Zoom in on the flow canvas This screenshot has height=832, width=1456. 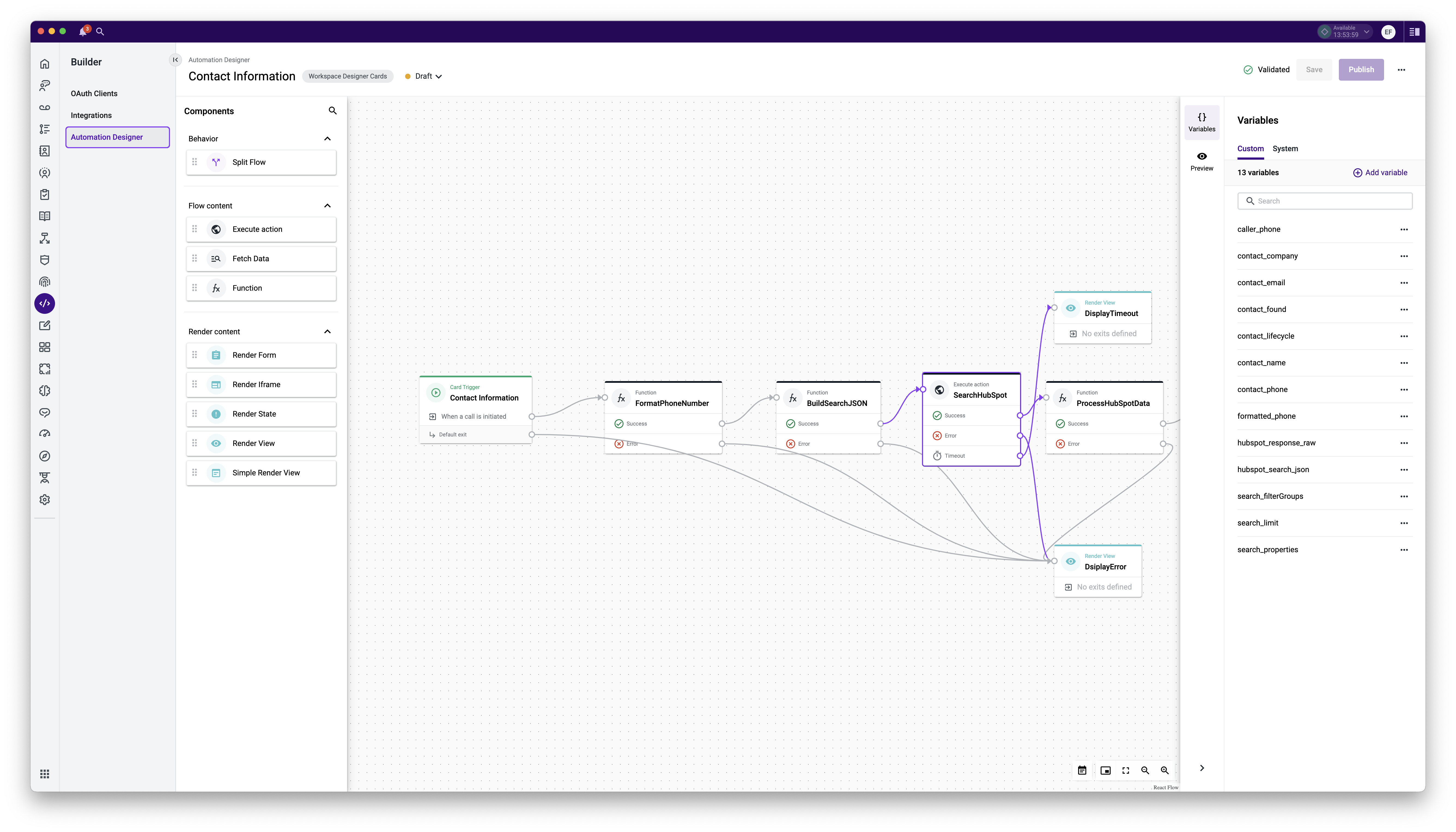[1164, 770]
